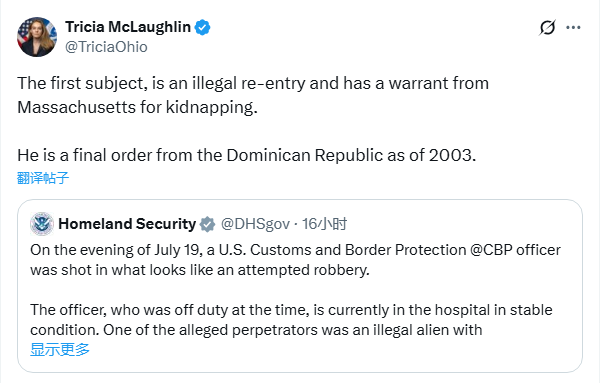Click the main post text about kidnapping warrant
The width and height of the screenshot is (601, 383).
(253, 95)
